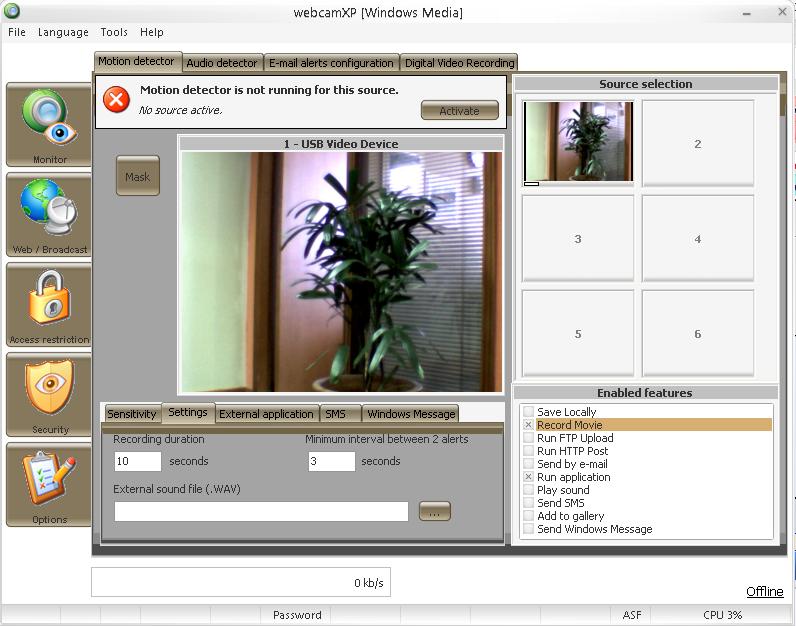This screenshot has width=796, height=626.
Task: Enable the Play sound checkbox
Action: click(528, 490)
